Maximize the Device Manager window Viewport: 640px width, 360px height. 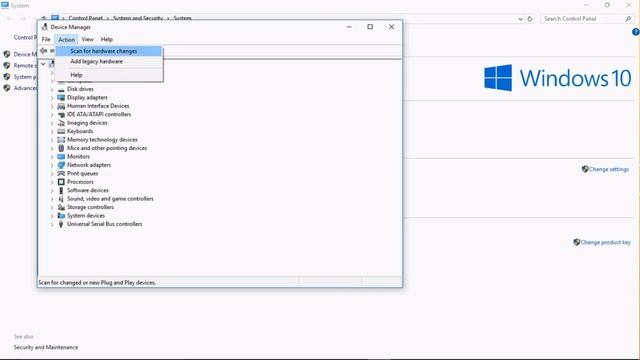370,27
